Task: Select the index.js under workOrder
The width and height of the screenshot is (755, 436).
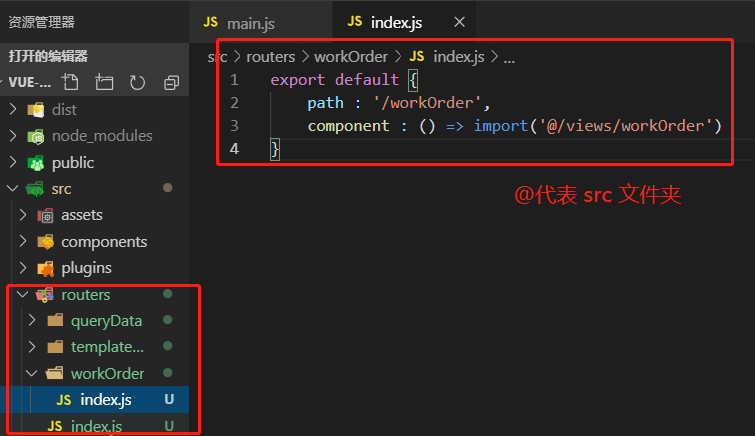Action: (x=94, y=399)
